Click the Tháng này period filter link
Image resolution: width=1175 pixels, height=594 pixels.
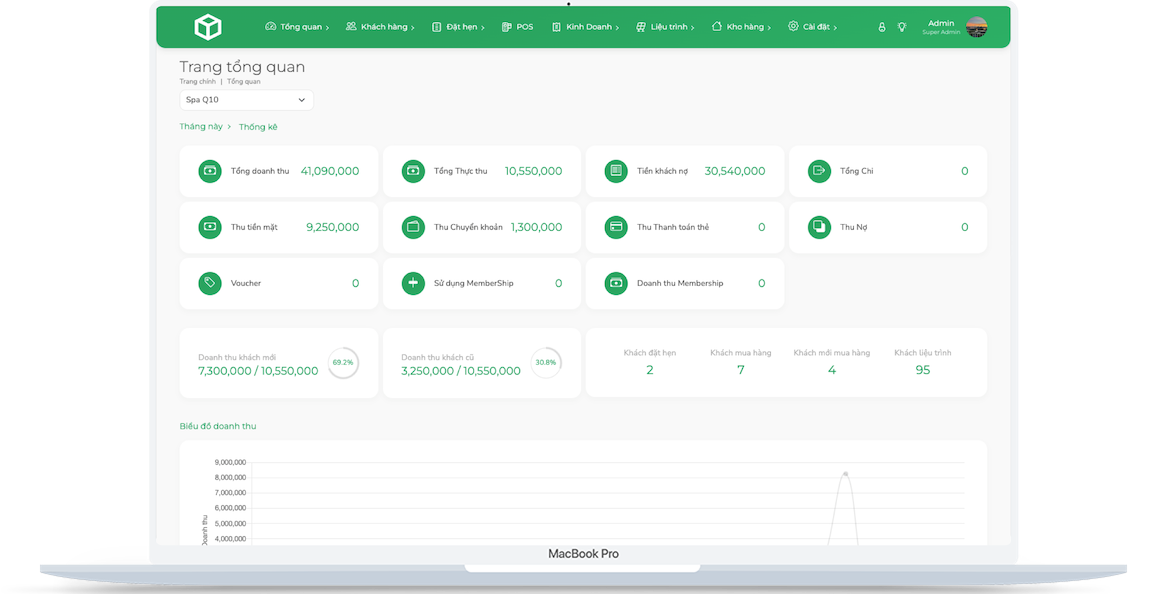[202, 127]
